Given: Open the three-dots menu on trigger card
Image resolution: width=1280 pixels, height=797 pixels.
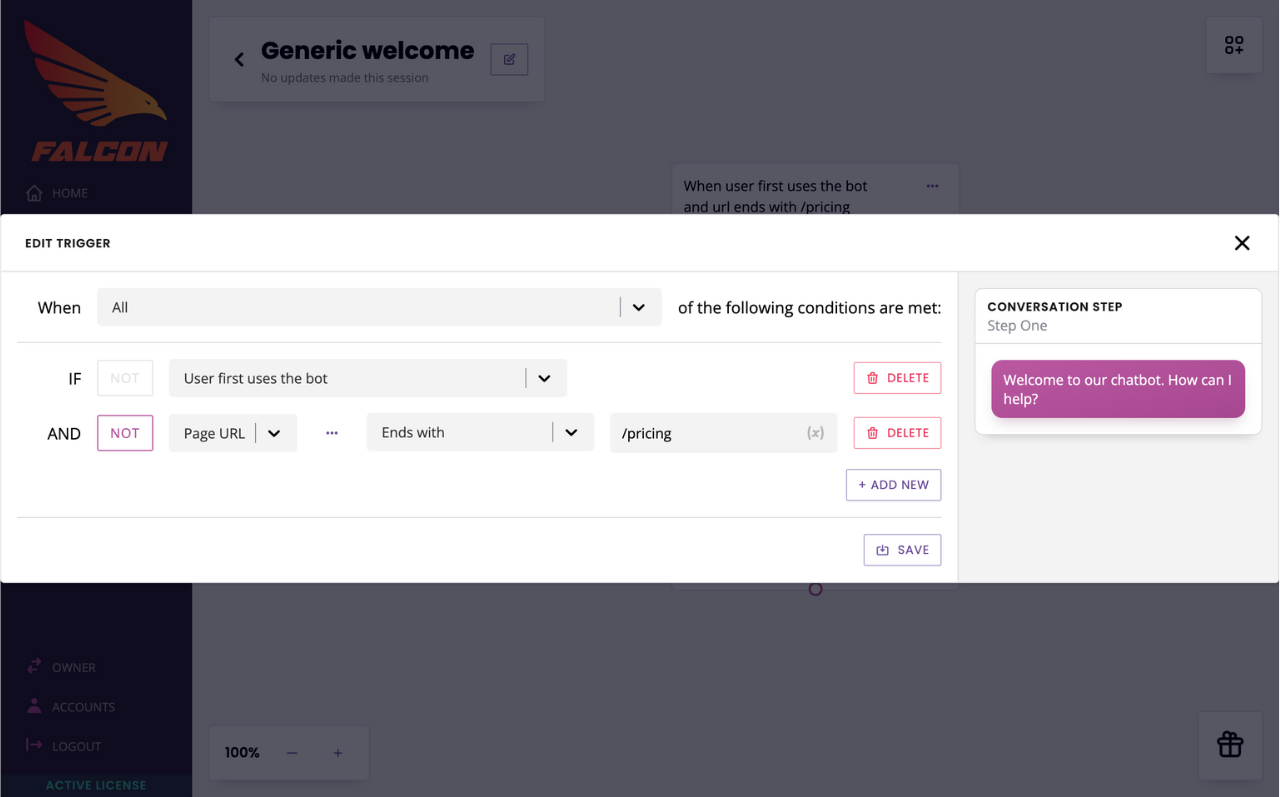Looking at the screenshot, I should pyautogui.click(x=932, y=186).
